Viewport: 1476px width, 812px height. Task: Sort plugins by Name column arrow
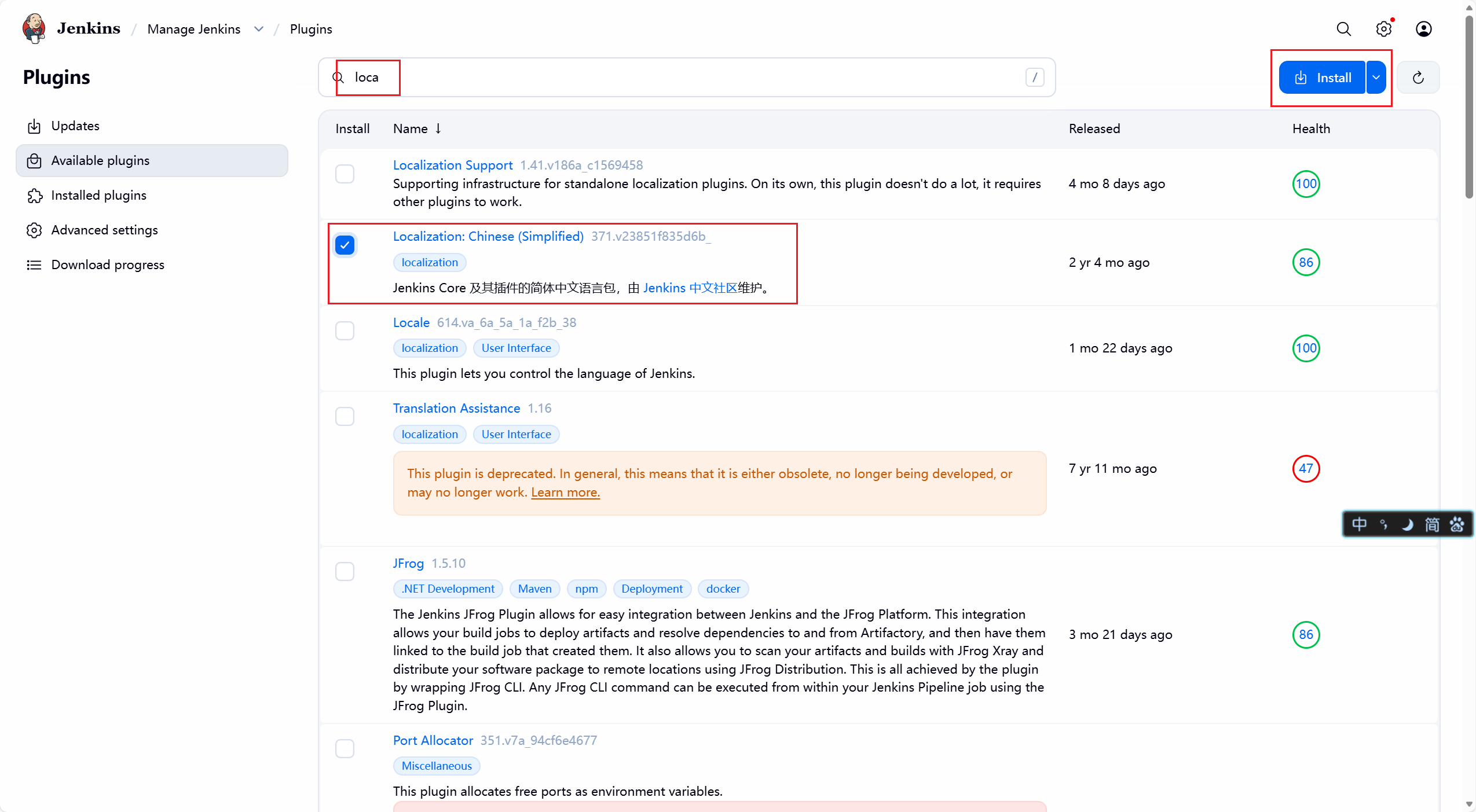pyautogui.click(x=438, y=128)
